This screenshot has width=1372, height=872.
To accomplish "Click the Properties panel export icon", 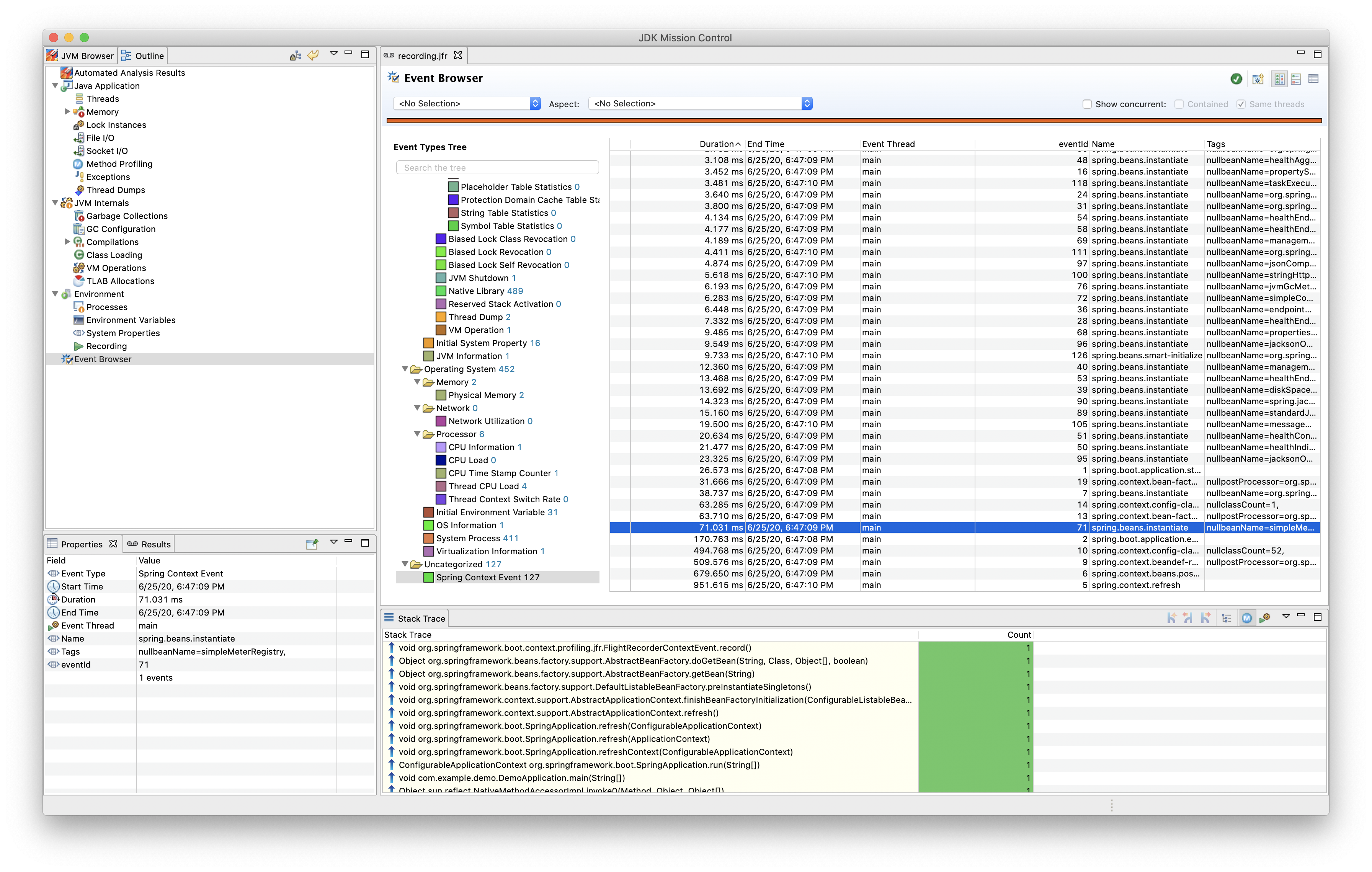I will (x=312, y=544).
